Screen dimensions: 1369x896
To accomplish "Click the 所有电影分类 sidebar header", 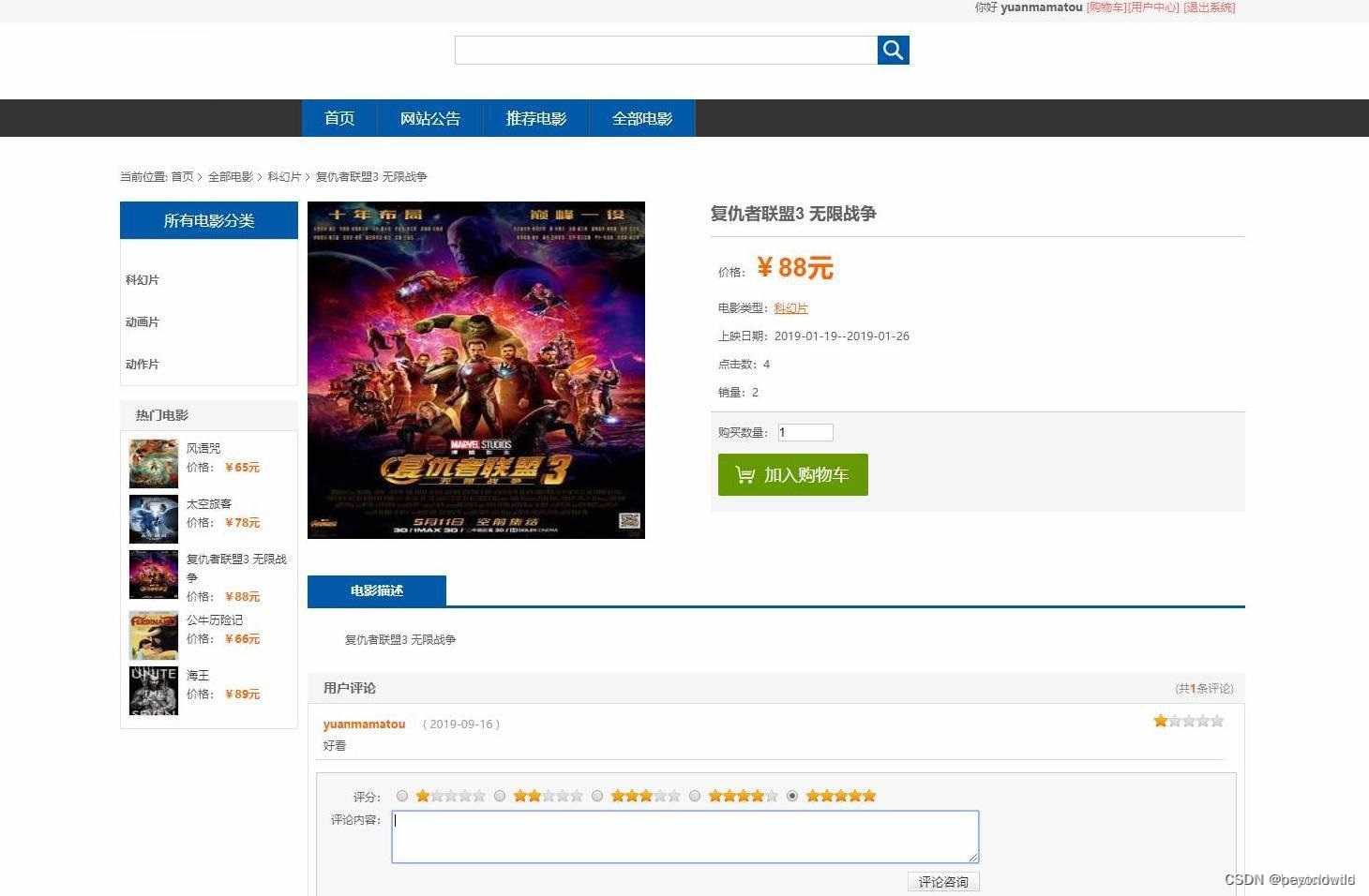I will (x=209, y=220).
